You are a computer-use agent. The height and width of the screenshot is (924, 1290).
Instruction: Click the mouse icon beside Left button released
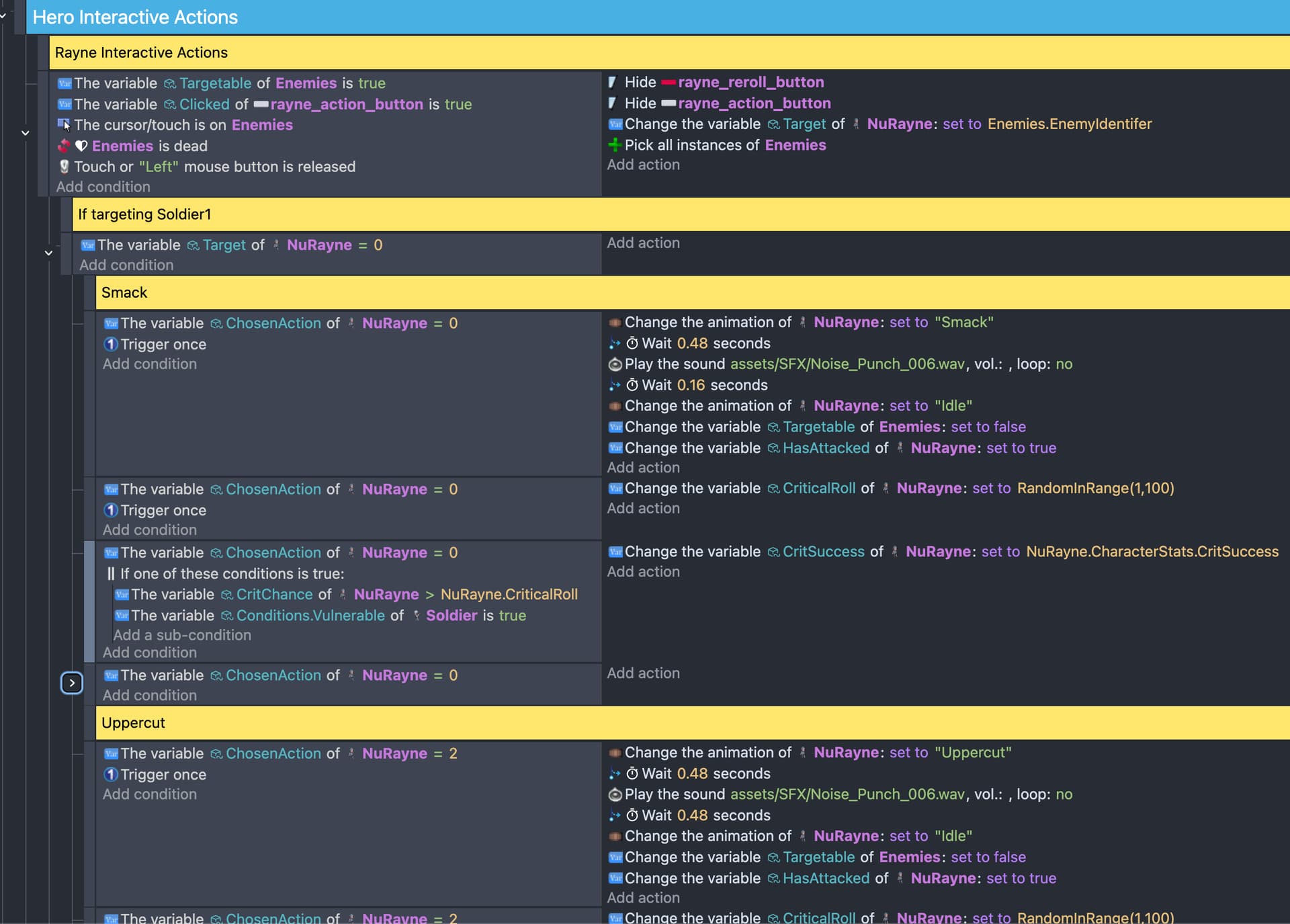(x=64, y=167)
